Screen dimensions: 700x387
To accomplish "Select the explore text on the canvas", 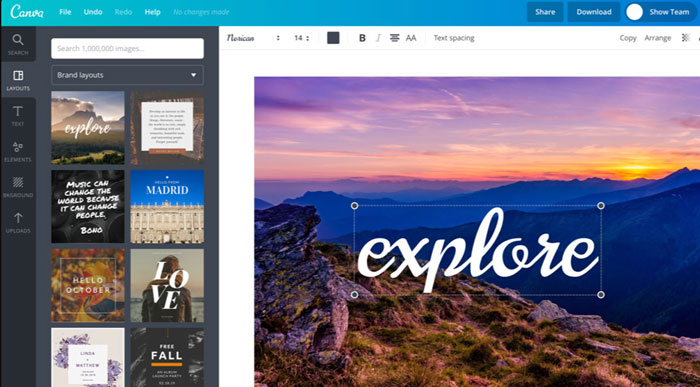I will point(478,250).
